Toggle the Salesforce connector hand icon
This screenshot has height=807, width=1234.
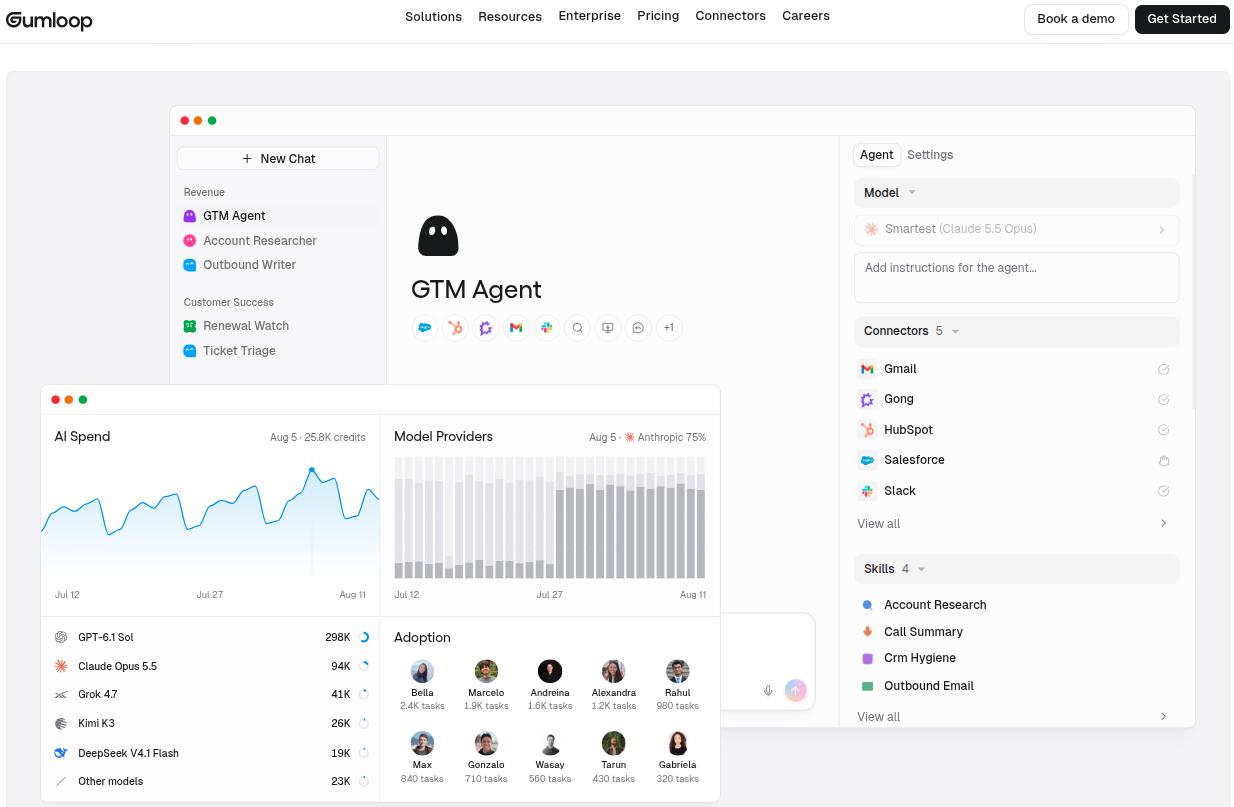[x=1163, y=461]
